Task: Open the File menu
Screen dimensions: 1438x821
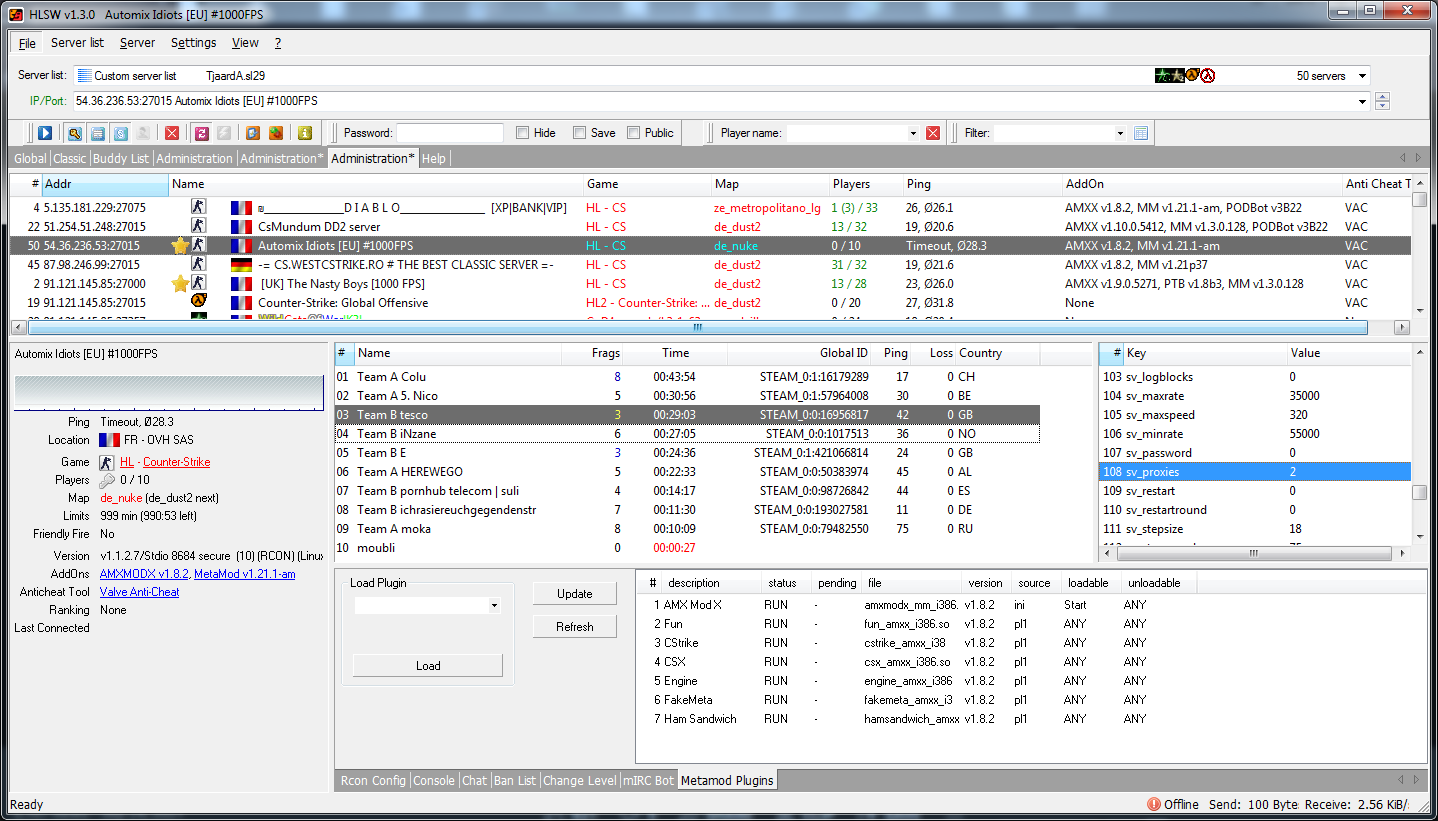Action: pos(27,43)
